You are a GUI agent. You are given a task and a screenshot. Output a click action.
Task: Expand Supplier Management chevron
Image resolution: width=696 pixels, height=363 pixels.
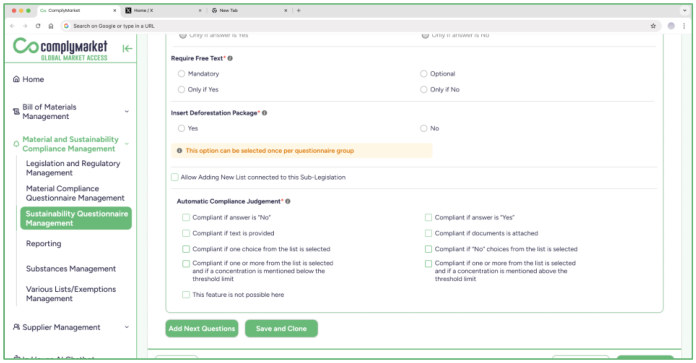[127, 327]
